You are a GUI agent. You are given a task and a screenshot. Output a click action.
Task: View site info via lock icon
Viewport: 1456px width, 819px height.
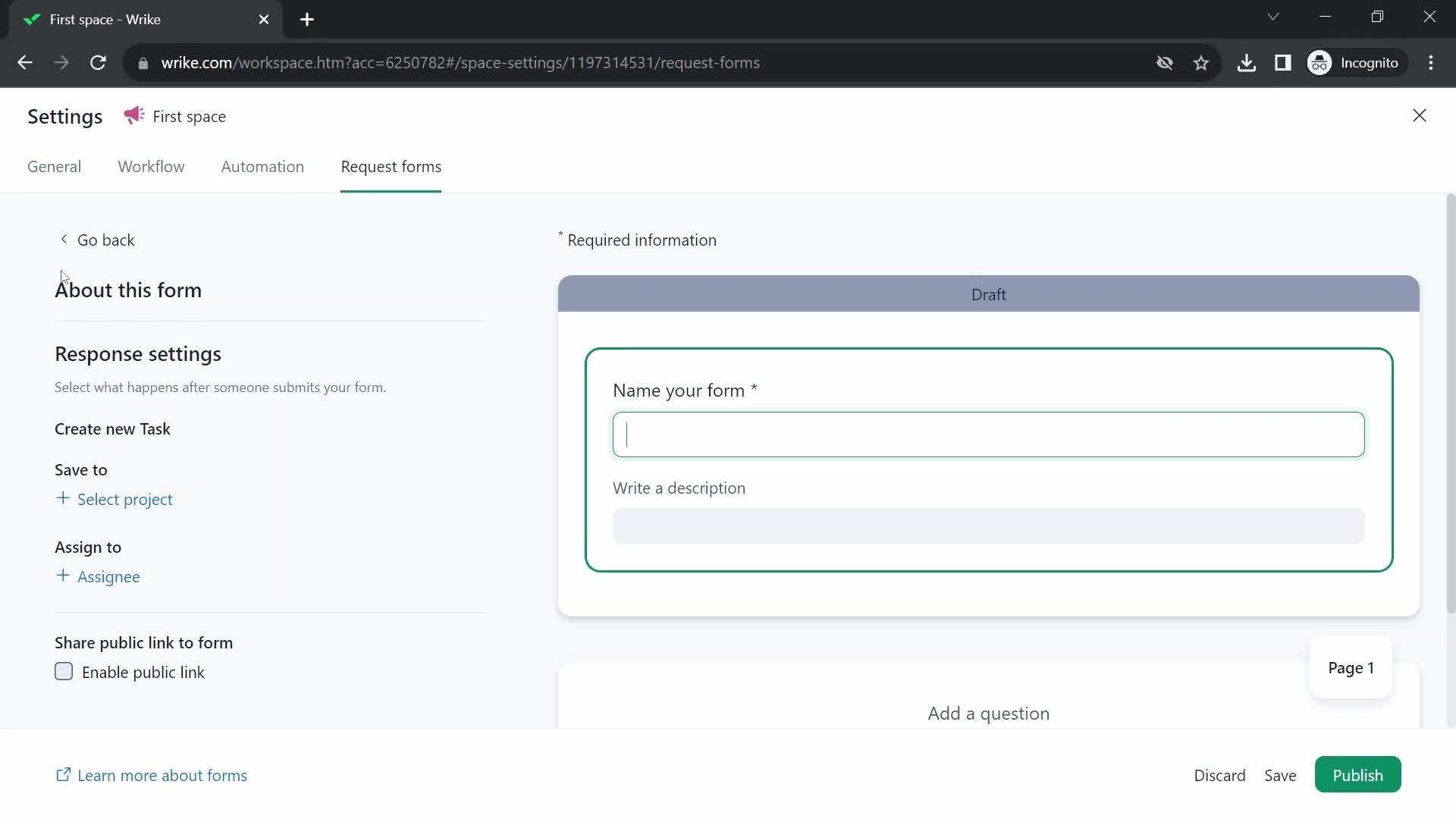143,63
